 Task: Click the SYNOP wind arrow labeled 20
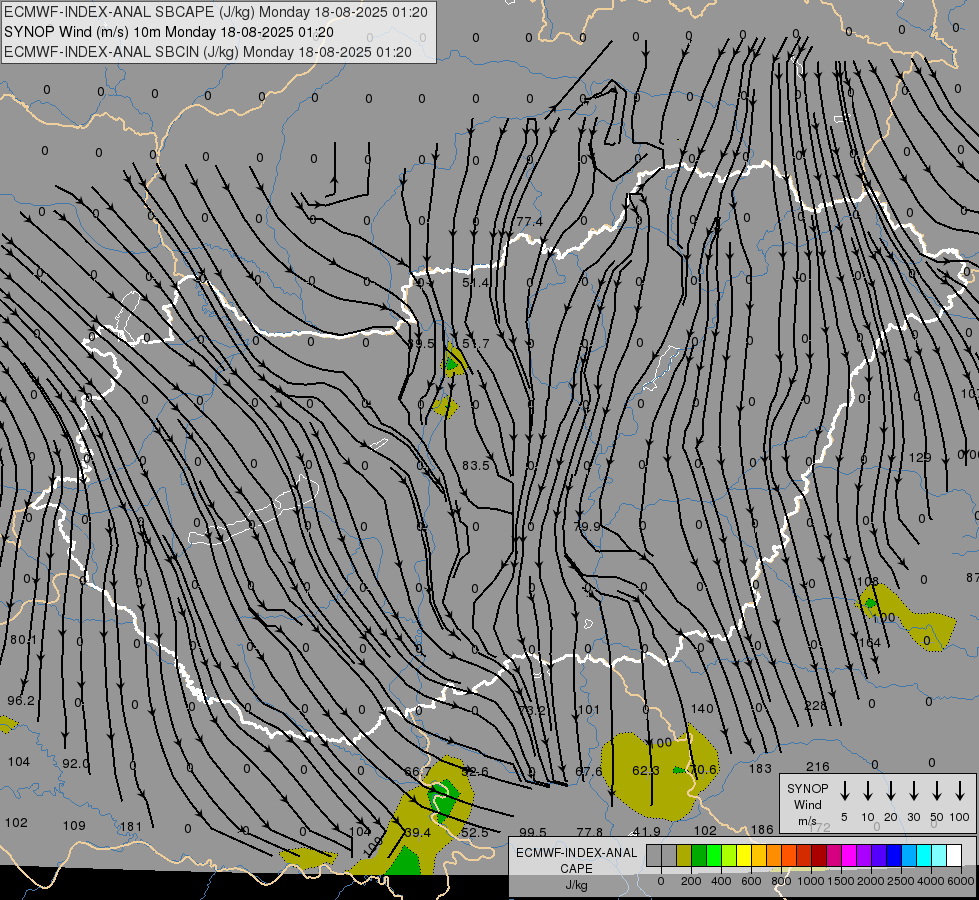pos(891,791)
